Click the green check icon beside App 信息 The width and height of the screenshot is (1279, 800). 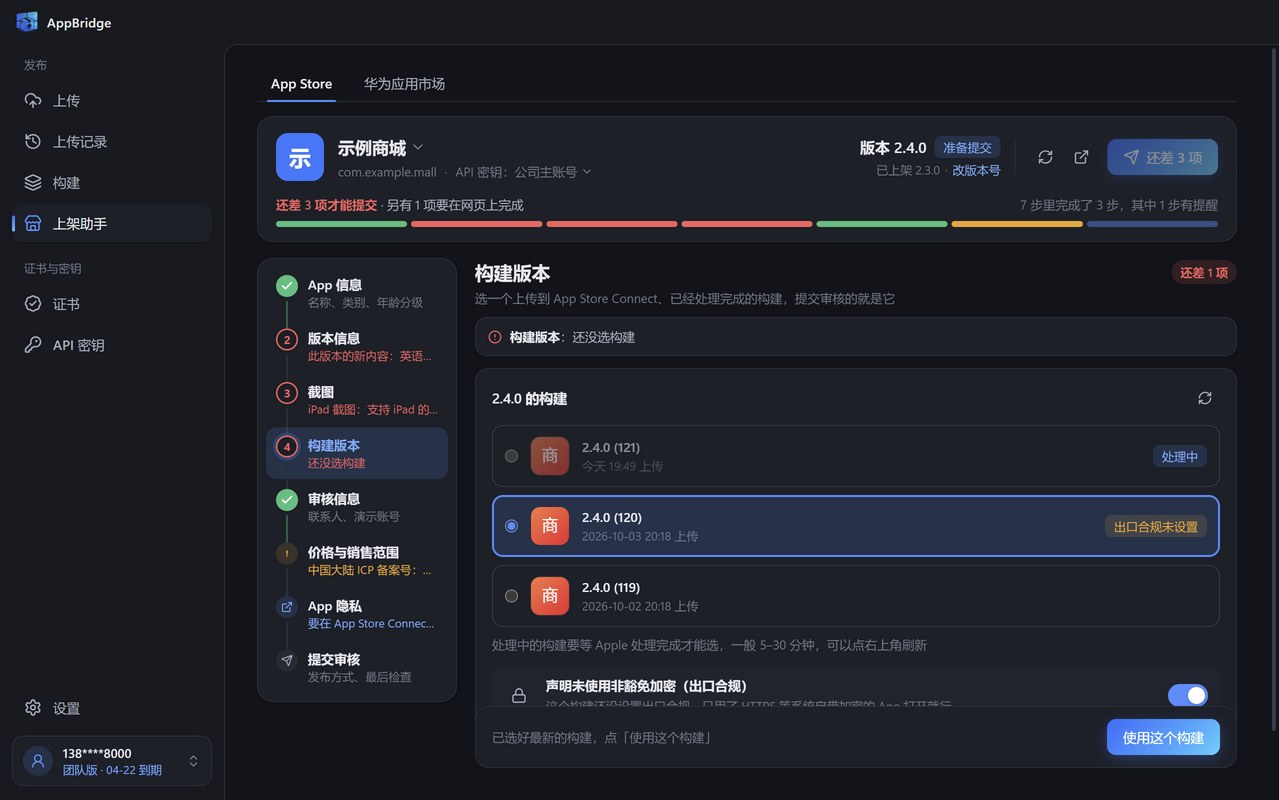[x=287, y=286]
